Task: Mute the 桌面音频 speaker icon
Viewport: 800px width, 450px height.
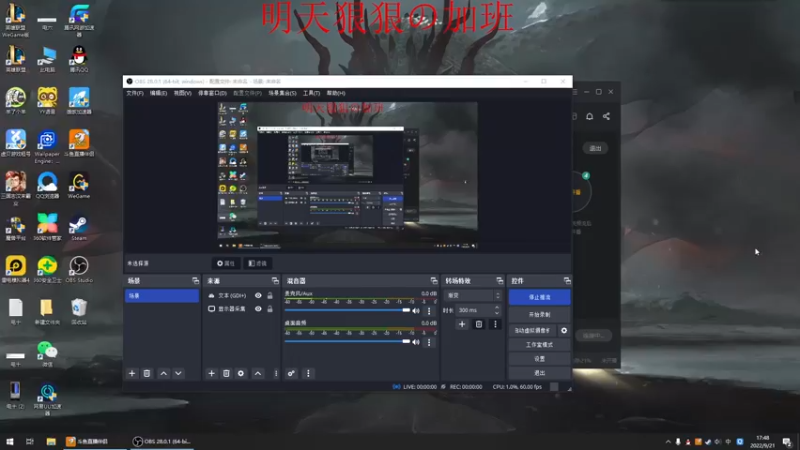Action: [x=416, y=342]
